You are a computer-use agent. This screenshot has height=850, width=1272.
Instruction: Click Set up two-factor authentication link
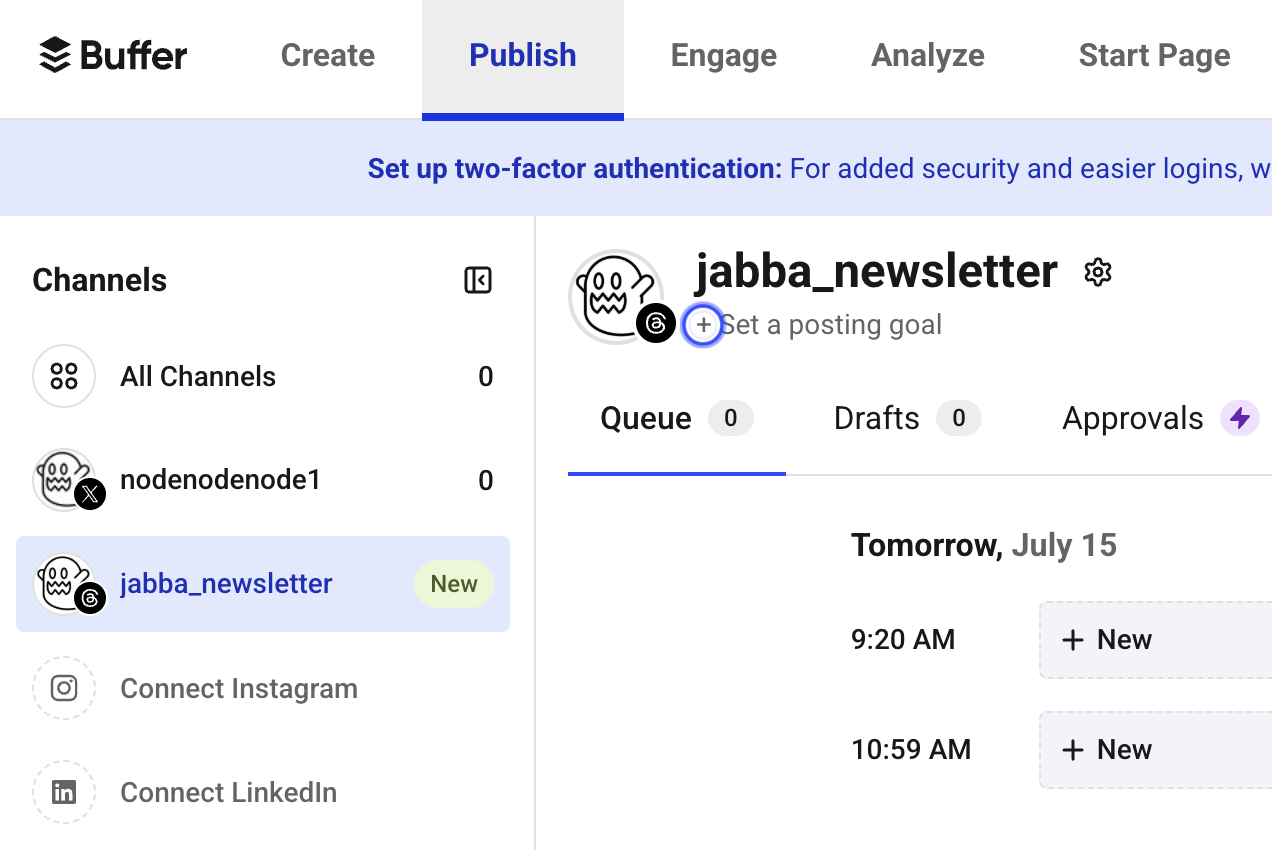(575, 168)
